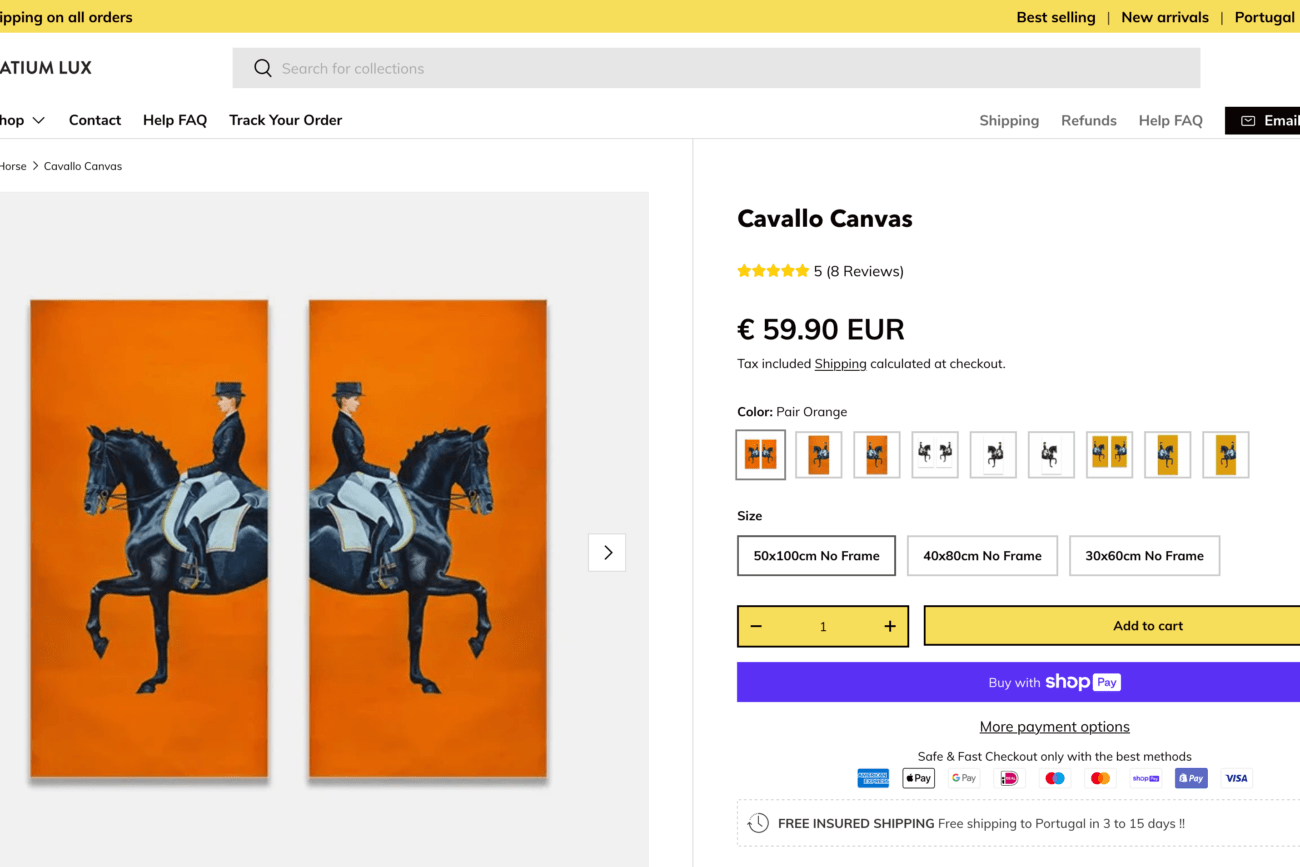The height and width of the screenshot is (867, 1300).
Task: Click the Google Pay icon
Action: [x=963, y=778]
